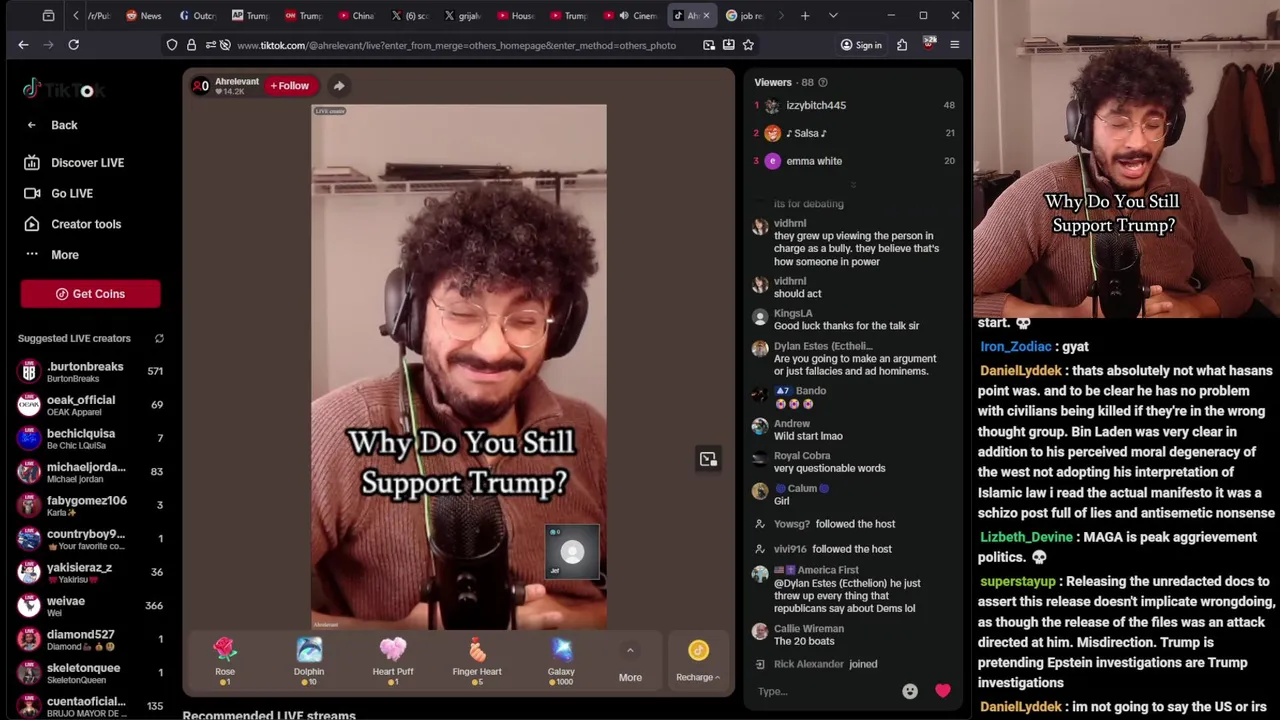The height and width of the screenshot is (720, 1280).
Task: Open michaeljorda... live stream
Action: tap(90, 472)
